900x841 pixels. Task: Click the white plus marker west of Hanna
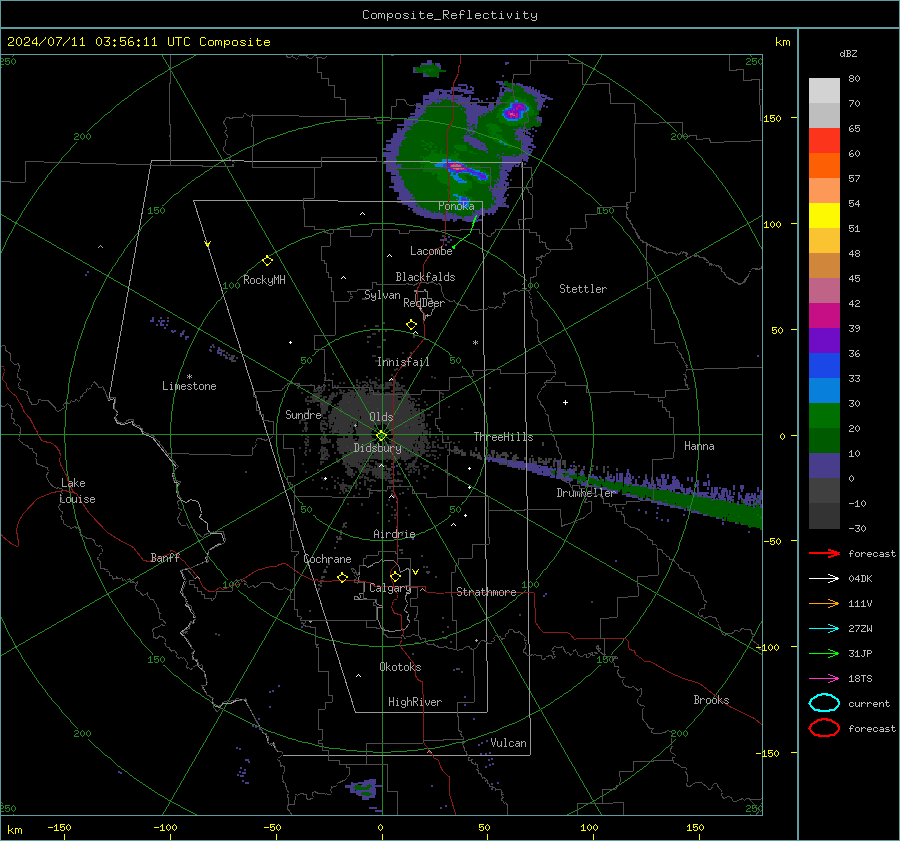click(x=565, y=402)
